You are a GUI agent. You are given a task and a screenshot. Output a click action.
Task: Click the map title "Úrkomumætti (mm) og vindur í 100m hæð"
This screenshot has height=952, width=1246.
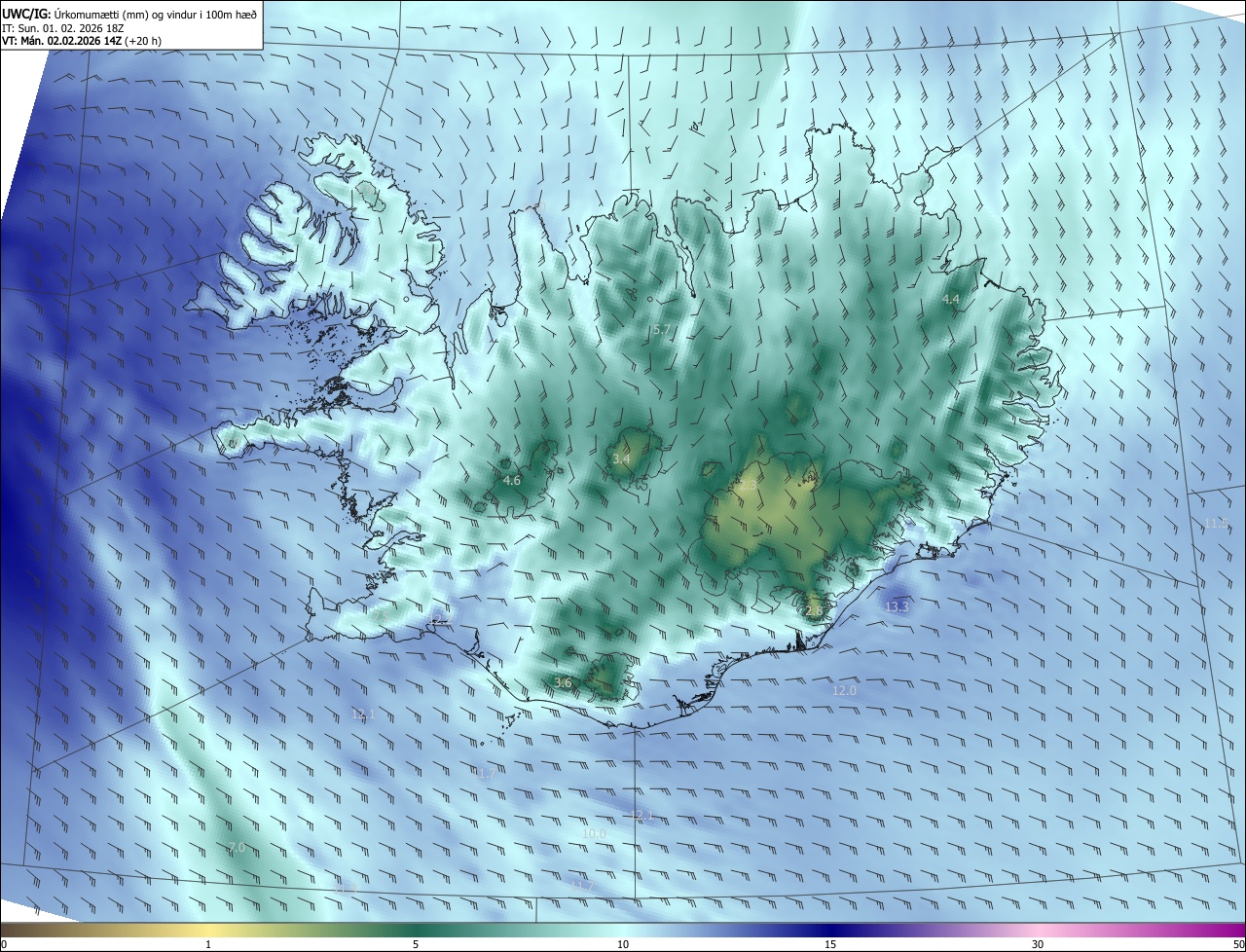coord(156,14)
